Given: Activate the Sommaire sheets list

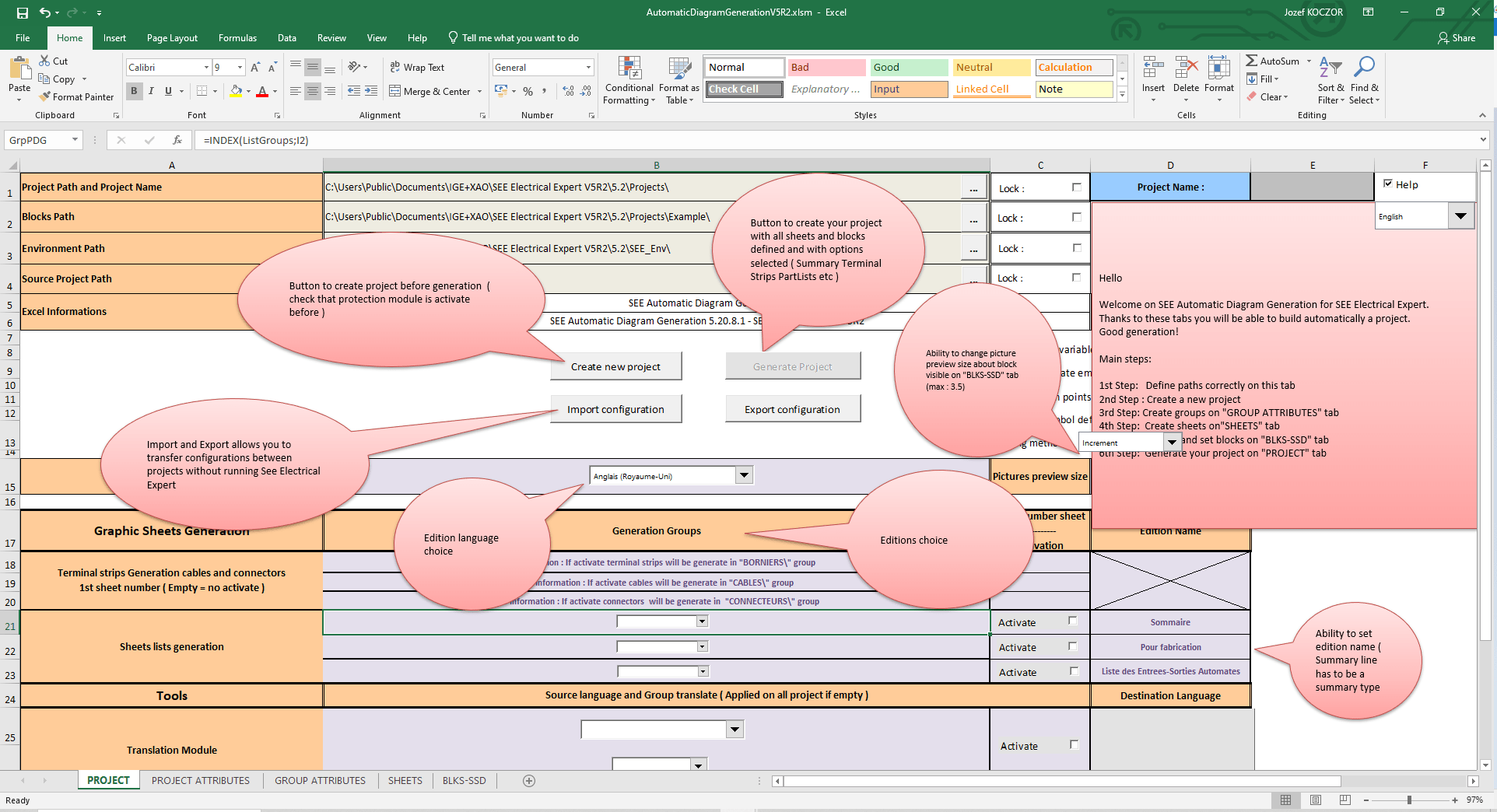Looking at the screenshot, I should point(1072,621).
